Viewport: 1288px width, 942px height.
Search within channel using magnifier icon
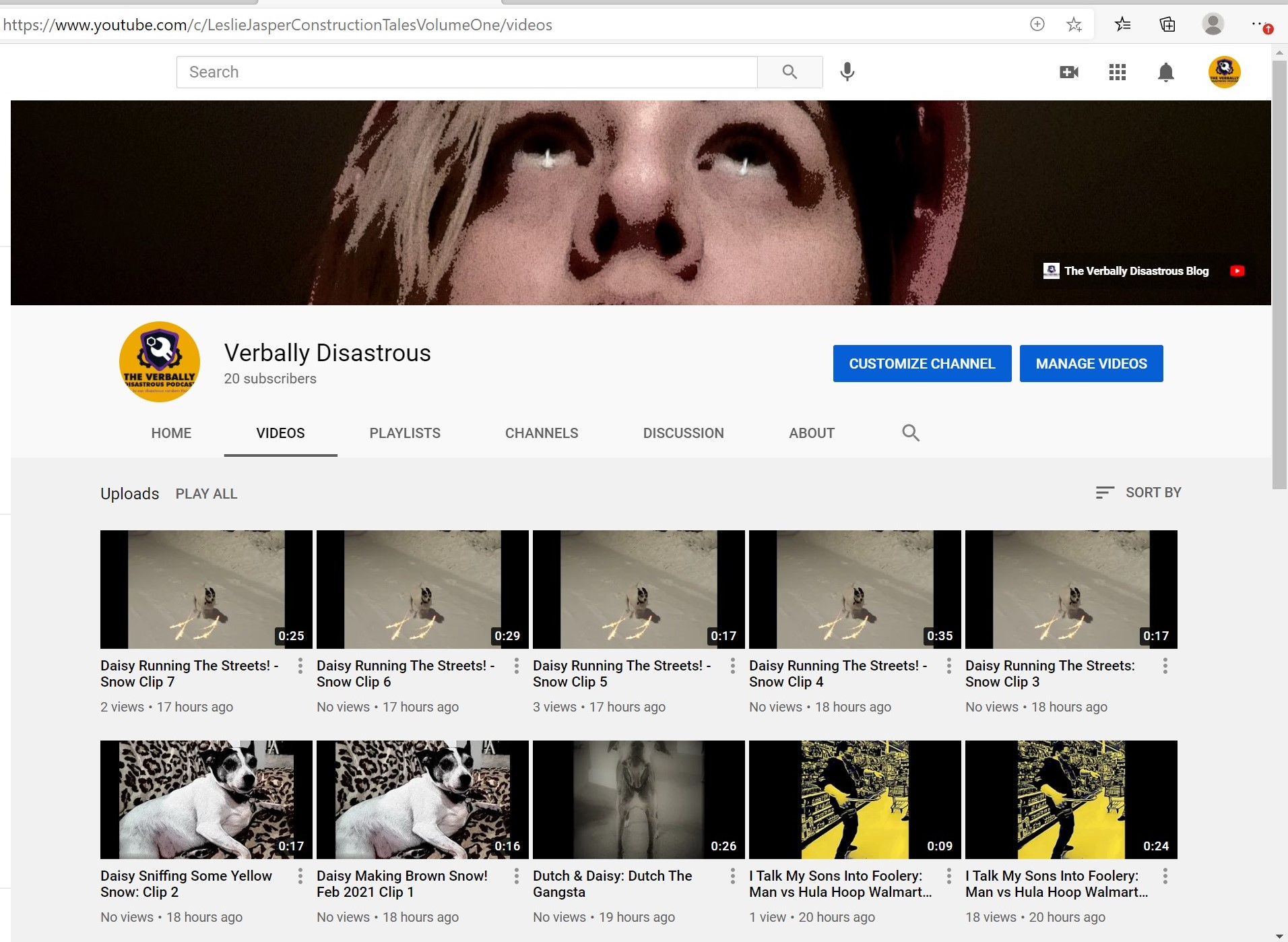click(x=910, y=433)
